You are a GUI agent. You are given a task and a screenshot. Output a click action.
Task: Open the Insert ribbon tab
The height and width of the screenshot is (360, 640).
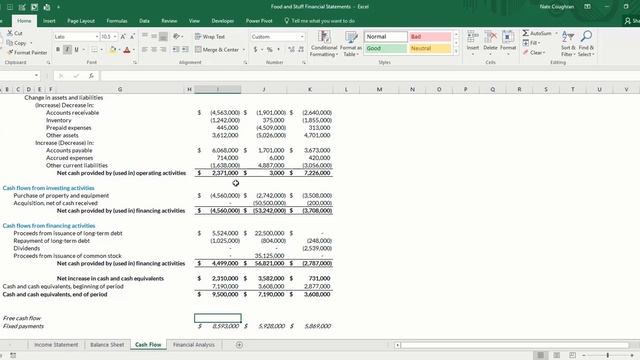(49, 21)
